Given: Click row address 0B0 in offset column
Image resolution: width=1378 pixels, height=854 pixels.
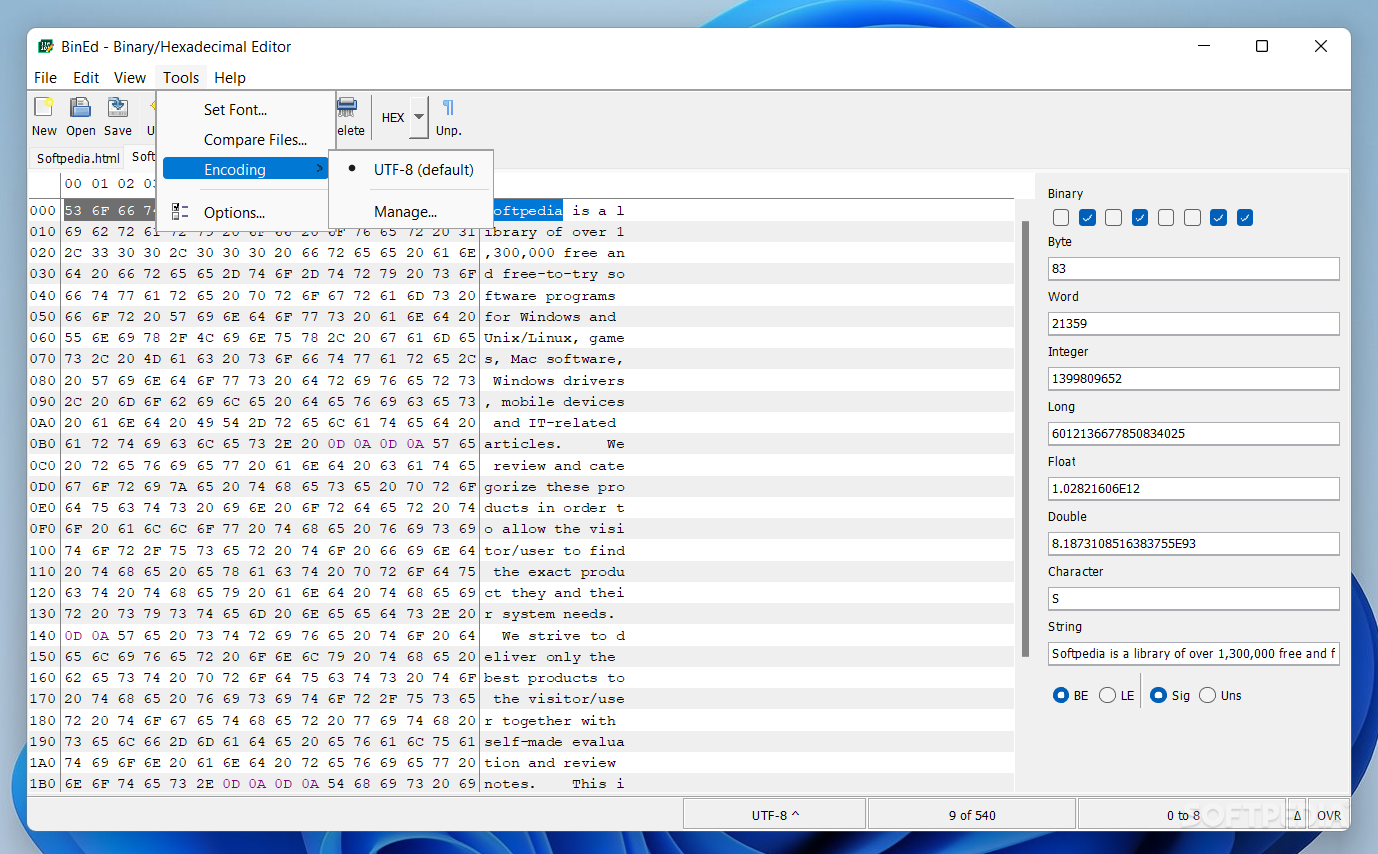Looking at the screenshot, I should tap(44, 443).
